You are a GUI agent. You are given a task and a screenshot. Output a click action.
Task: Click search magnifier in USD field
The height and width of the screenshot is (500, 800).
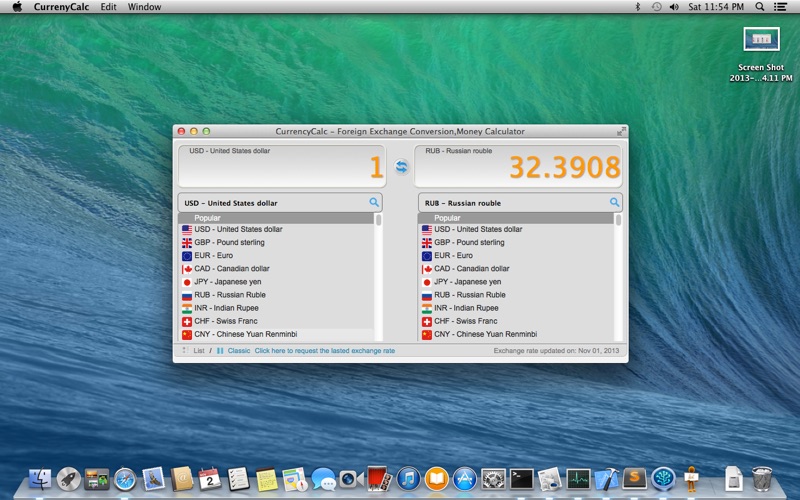374,203
